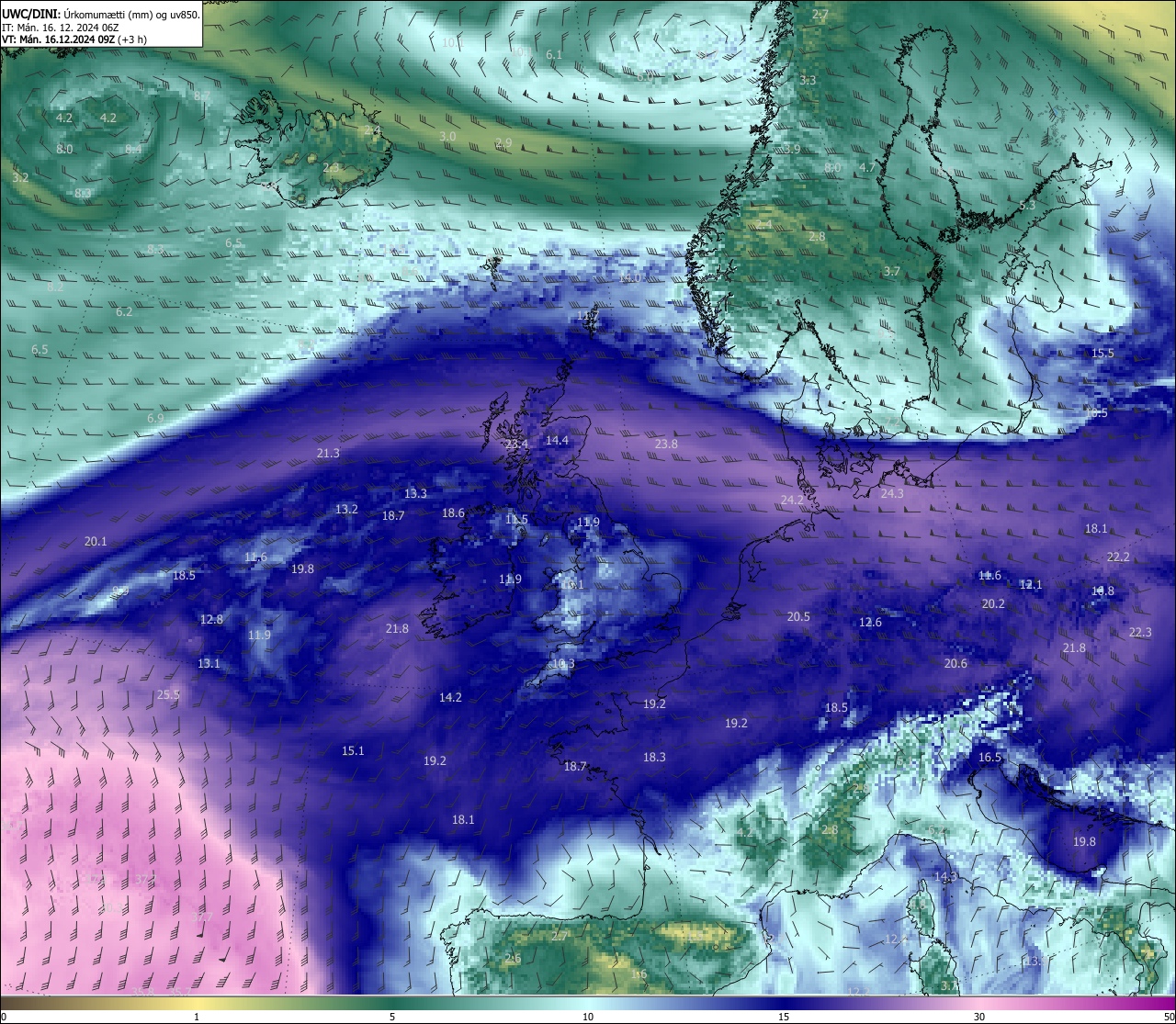Image resolution: width=1176 pixels, height=1024 pixels.
Task: Click the 14.4 value over Scotland
Action: [x=557, y=441]
